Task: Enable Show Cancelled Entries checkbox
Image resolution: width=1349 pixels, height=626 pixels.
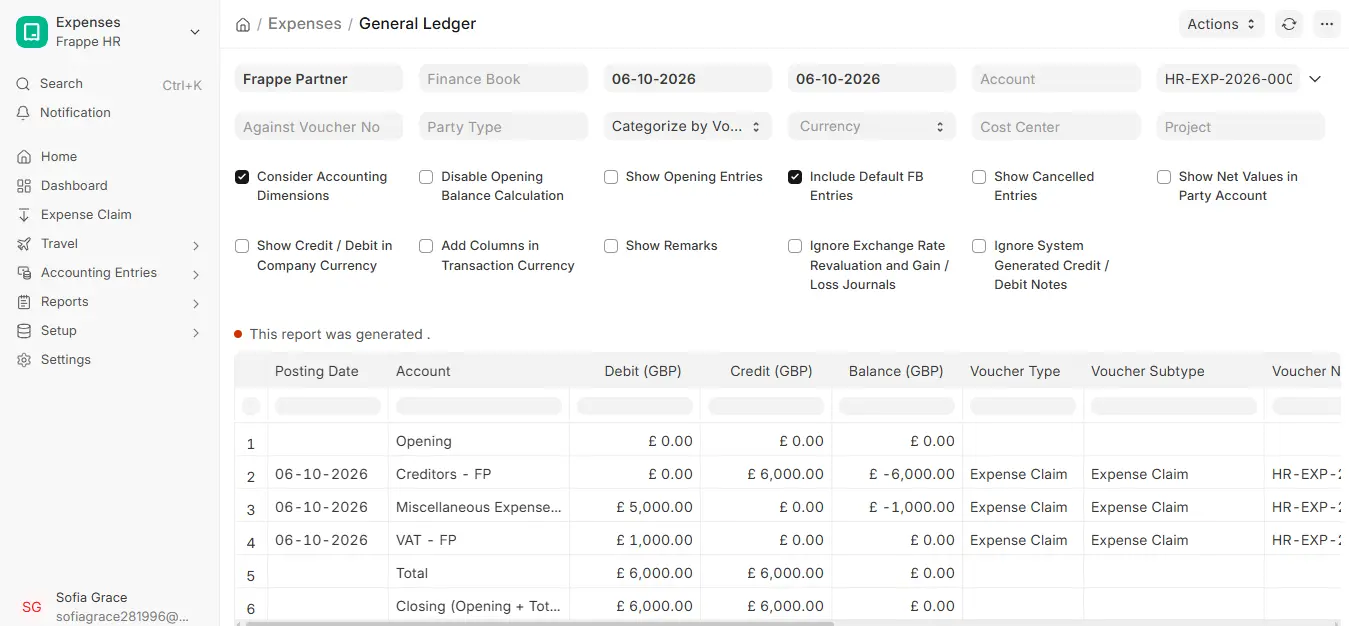Action: (979, 177)
